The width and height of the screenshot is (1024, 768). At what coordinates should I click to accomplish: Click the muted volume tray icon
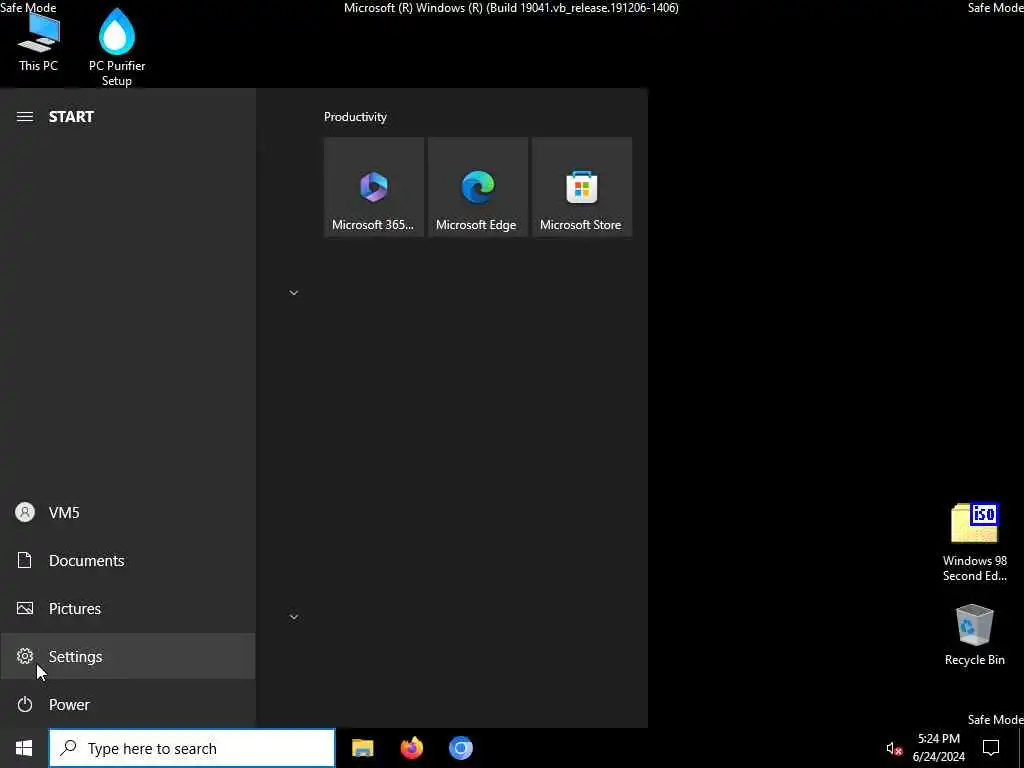coord(893,749)
